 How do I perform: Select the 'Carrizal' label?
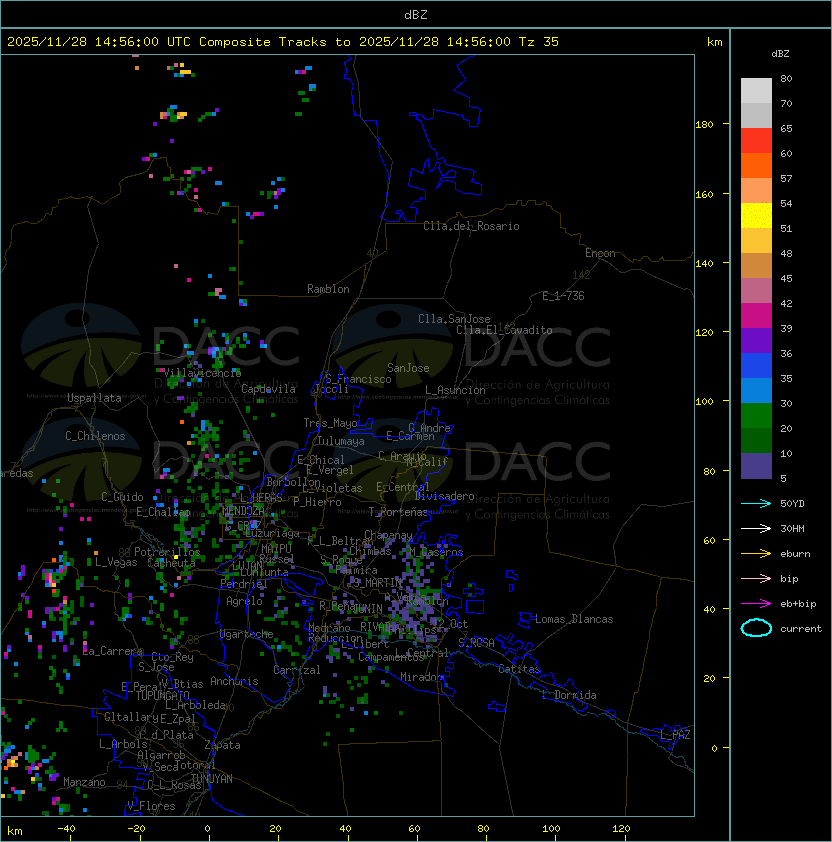[x=297, y=670]
